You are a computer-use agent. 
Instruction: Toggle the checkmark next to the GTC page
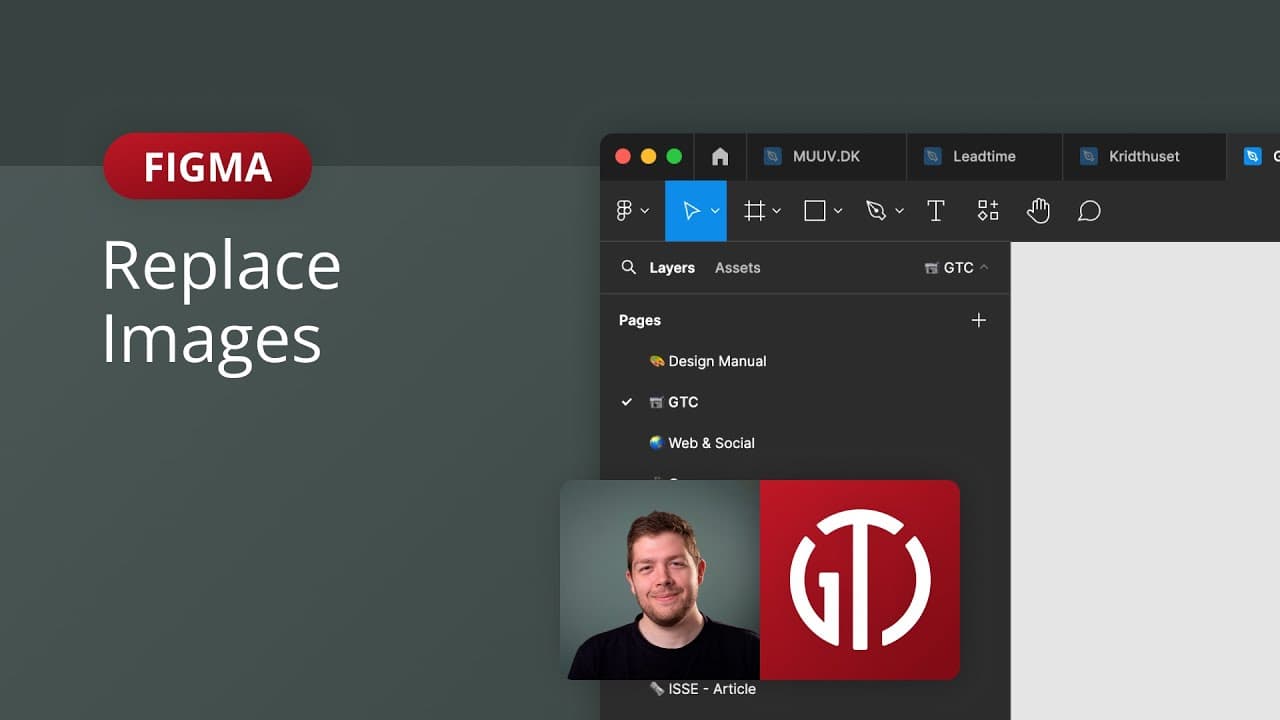(627, 402)
